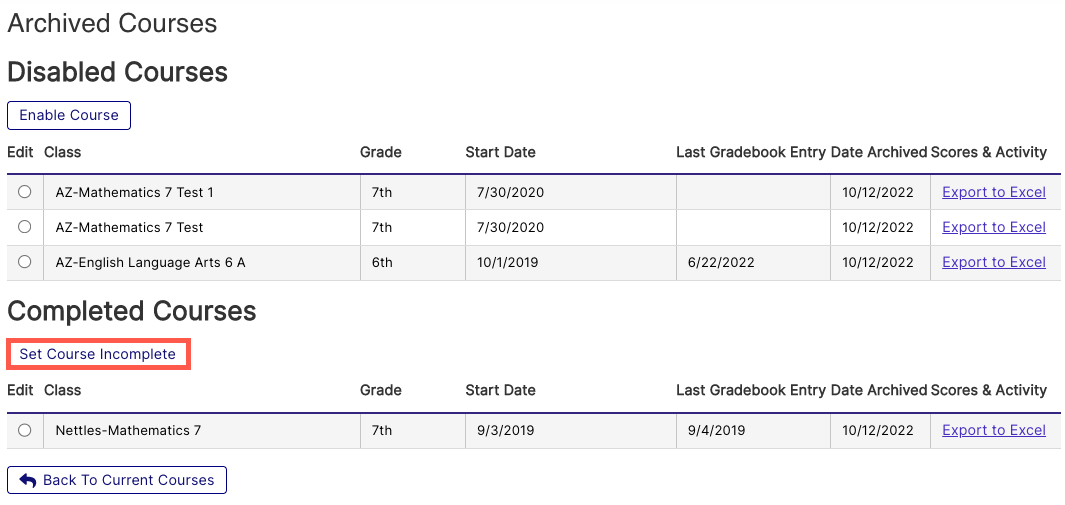1065x505 pixels.
Task: Select the Nettles-Mathematics 7 radio button
Action: point(25,430)
